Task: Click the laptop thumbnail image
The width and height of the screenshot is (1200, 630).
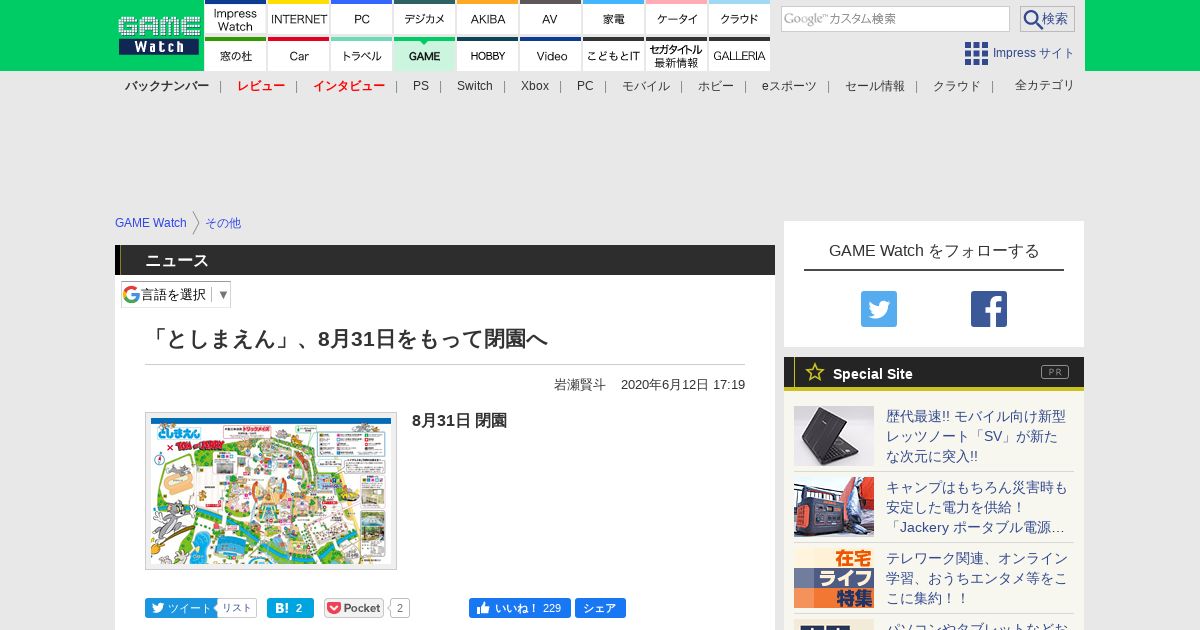Action: (x=834, y=436)
